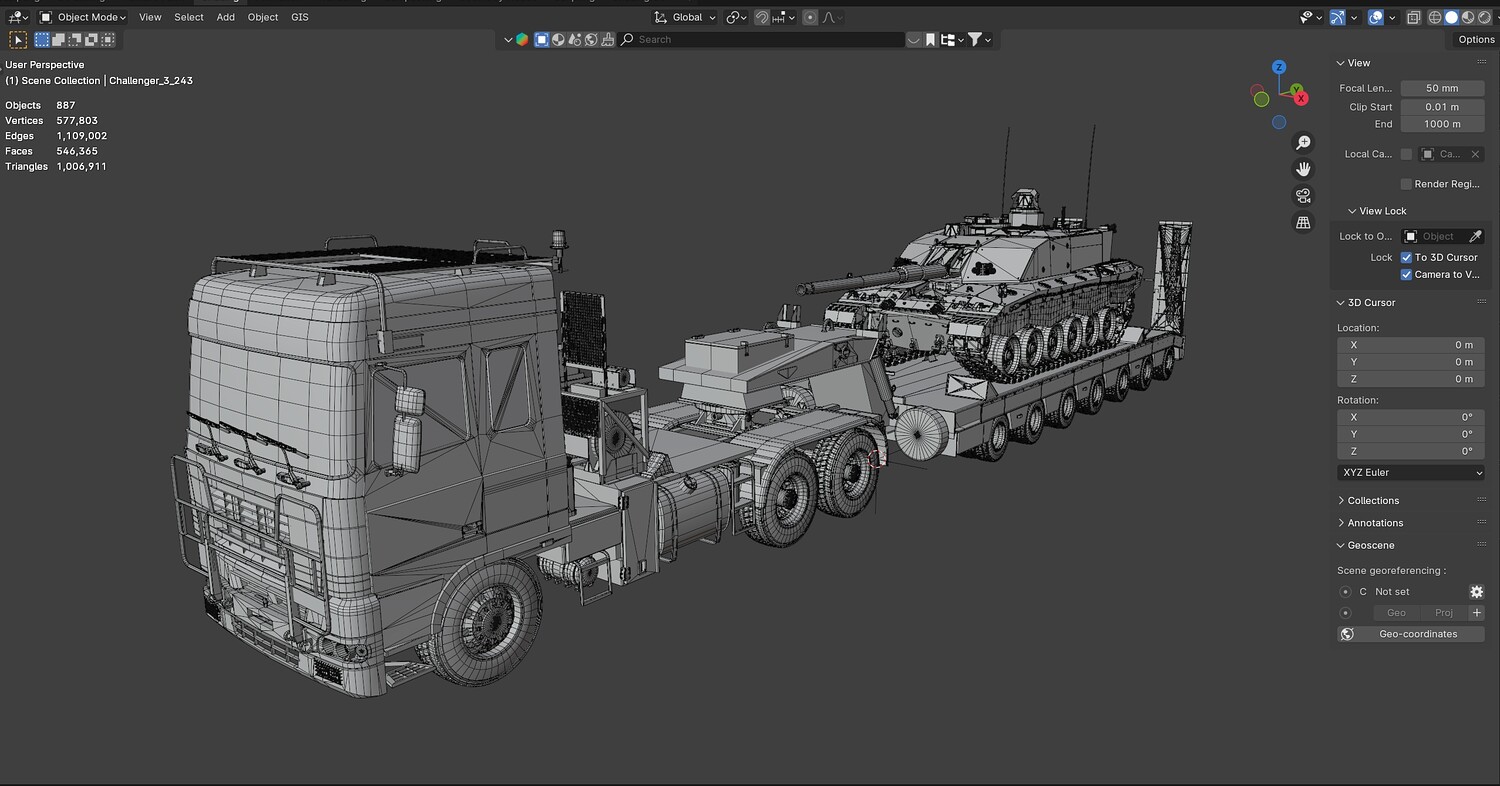Toggle proportional editing
Screen dimensions: 1500x786
tap(810, 17)
